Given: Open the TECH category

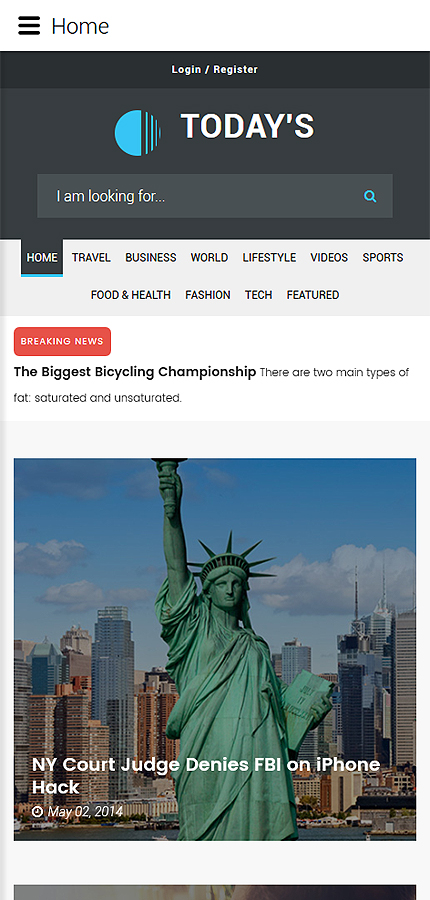Looking at the screenshot, I should coord(258,295).
